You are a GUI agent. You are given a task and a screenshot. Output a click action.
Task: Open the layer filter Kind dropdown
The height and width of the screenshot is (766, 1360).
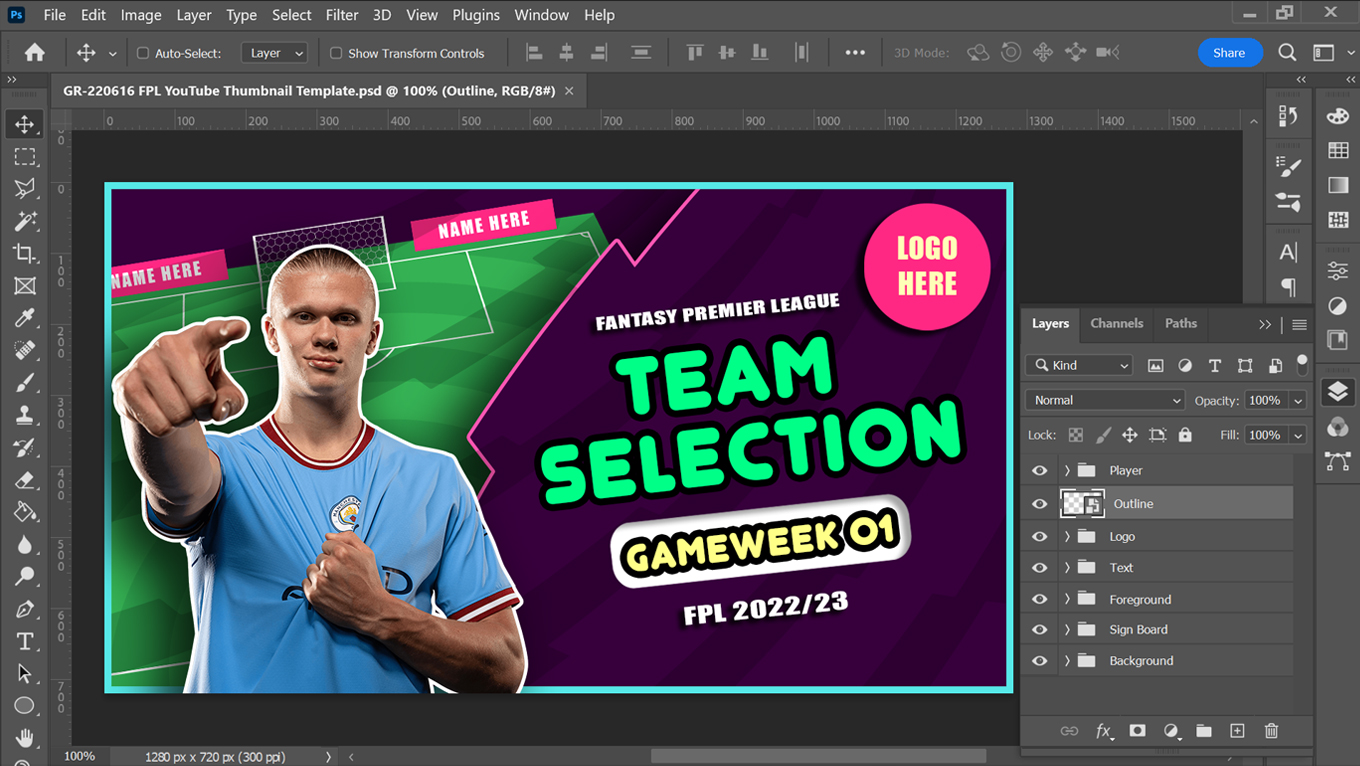pos(1078,365)
